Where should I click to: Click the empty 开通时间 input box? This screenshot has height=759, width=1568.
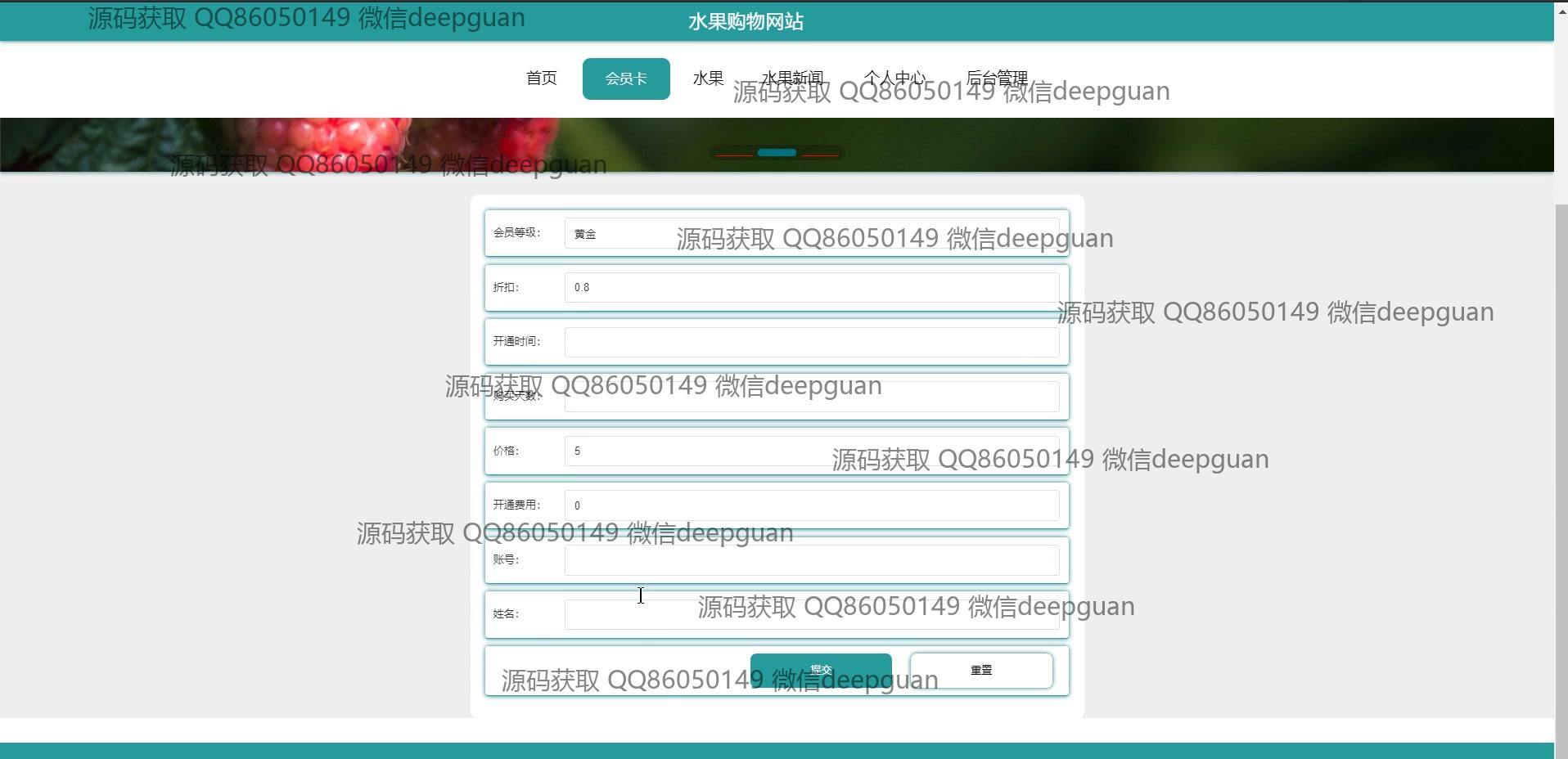[x=811, y=342]
